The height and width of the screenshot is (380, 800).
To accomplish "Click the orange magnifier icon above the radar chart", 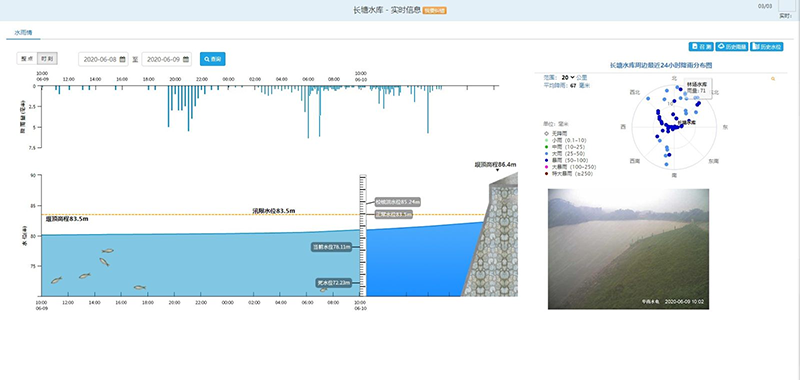I will coord(773,79).
